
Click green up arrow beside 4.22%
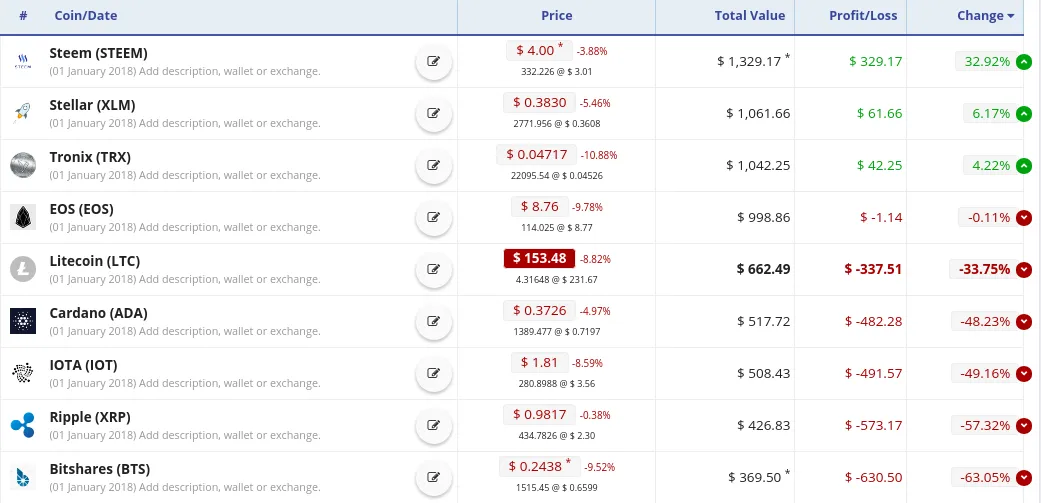click(x=1024, y=165)
